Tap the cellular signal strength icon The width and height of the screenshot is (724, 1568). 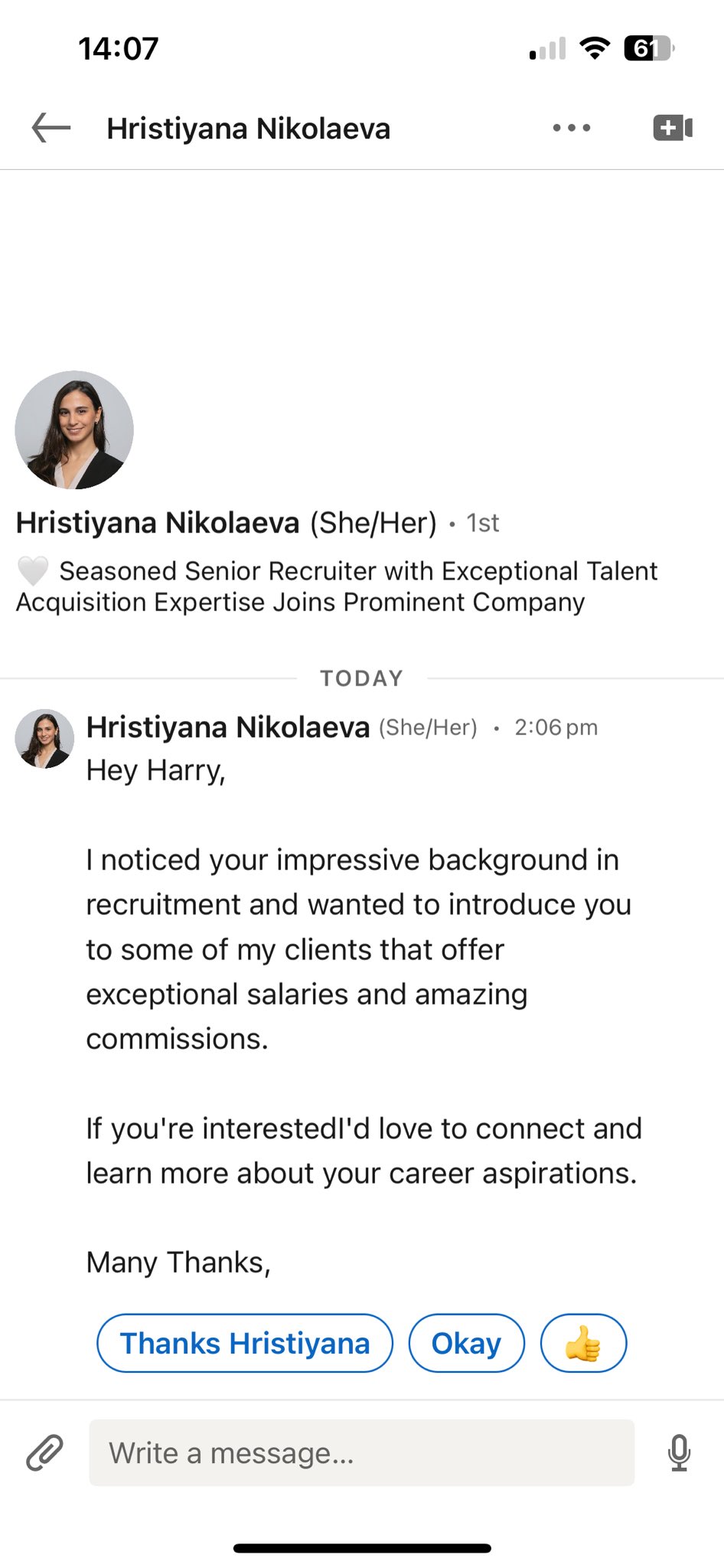click(x=547, y=48)
